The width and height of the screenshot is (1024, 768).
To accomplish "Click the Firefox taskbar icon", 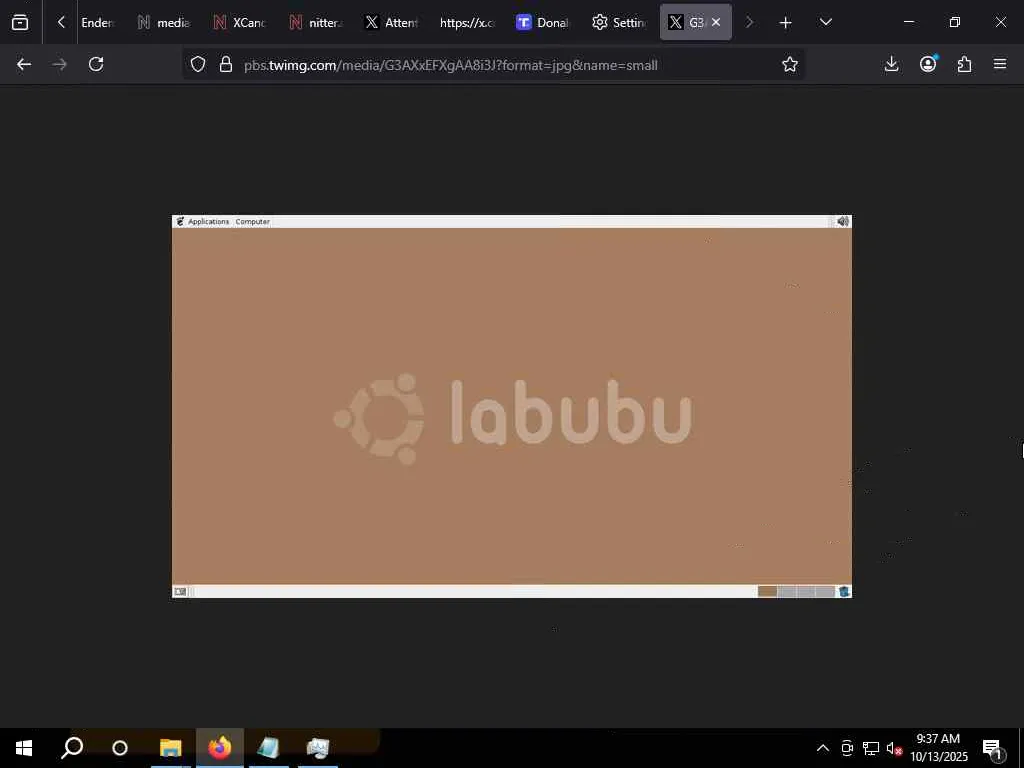I will pyautogui.click(x=220, y=748).
